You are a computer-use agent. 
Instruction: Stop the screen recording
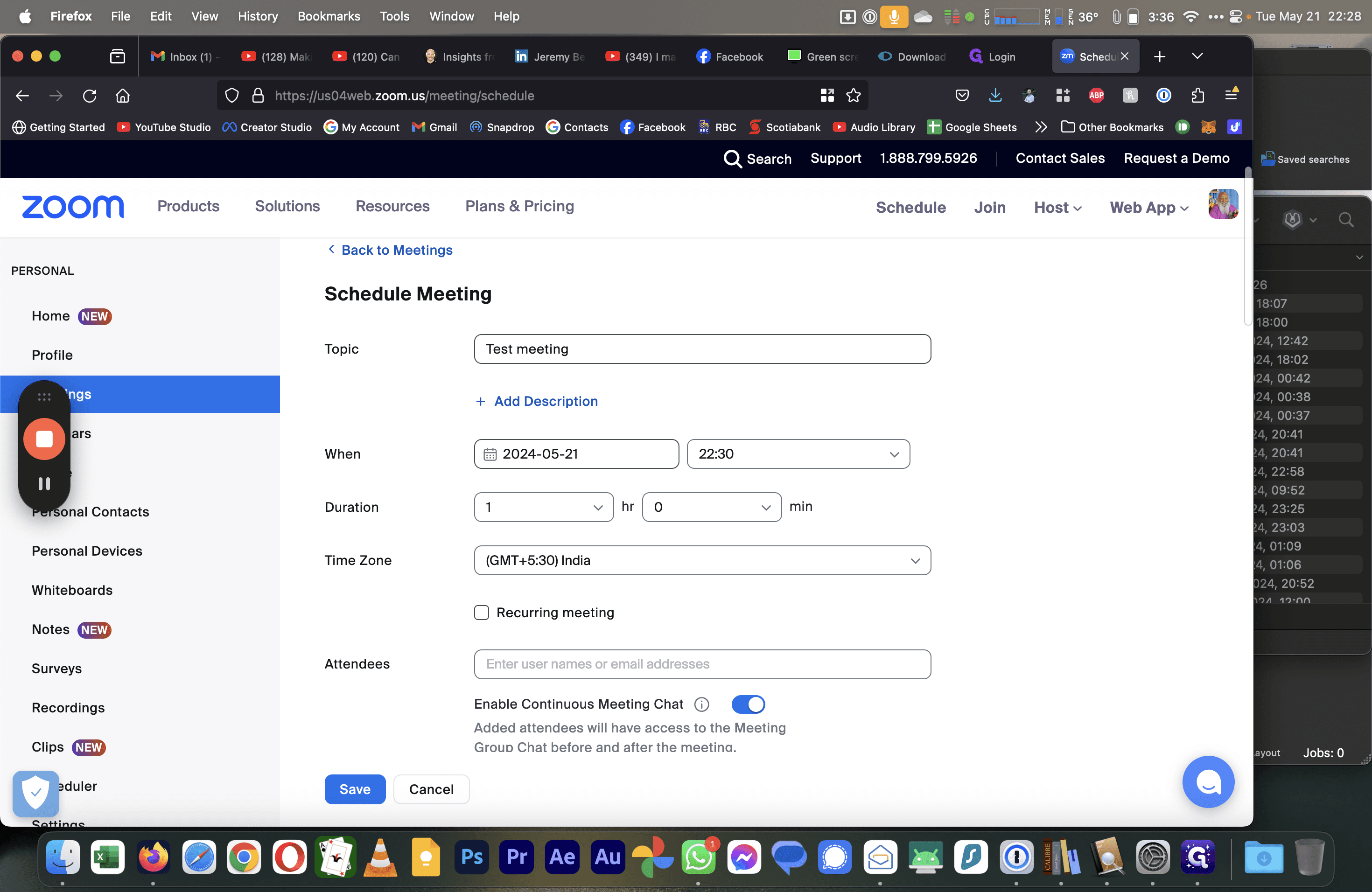pyautogui.click(x=44, y=439)
